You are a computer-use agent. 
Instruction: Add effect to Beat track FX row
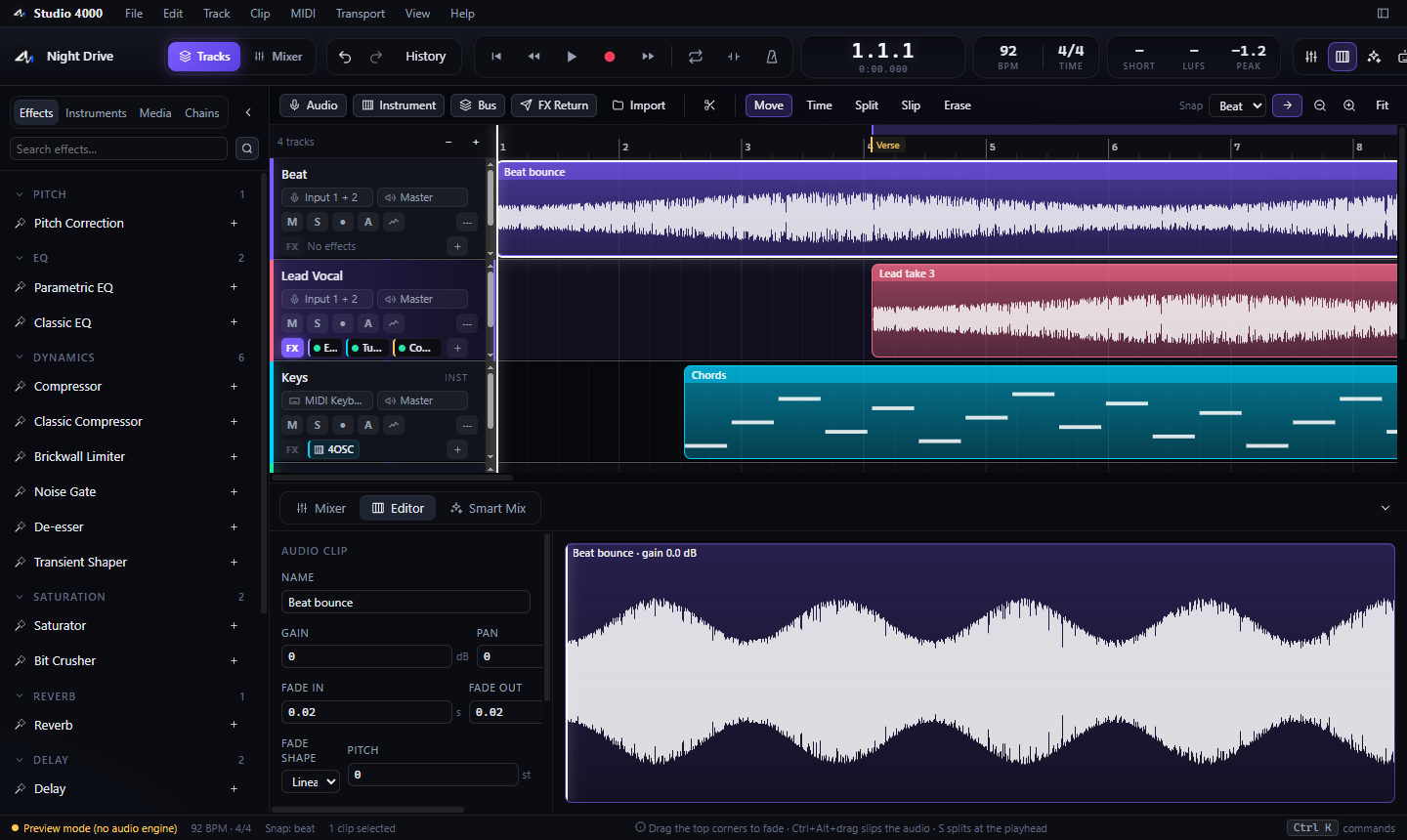click(457, 246)
